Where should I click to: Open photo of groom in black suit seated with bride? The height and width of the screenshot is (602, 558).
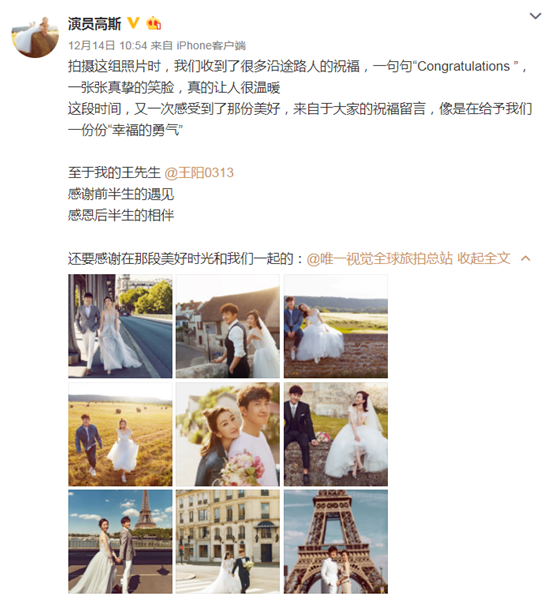coord(336,434)
